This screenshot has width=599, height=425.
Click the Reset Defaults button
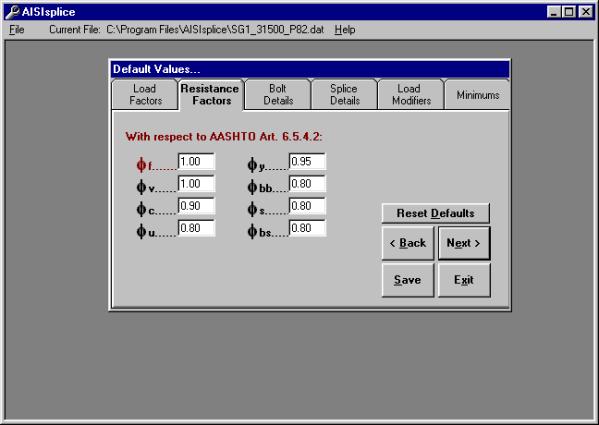click(435, 213)
